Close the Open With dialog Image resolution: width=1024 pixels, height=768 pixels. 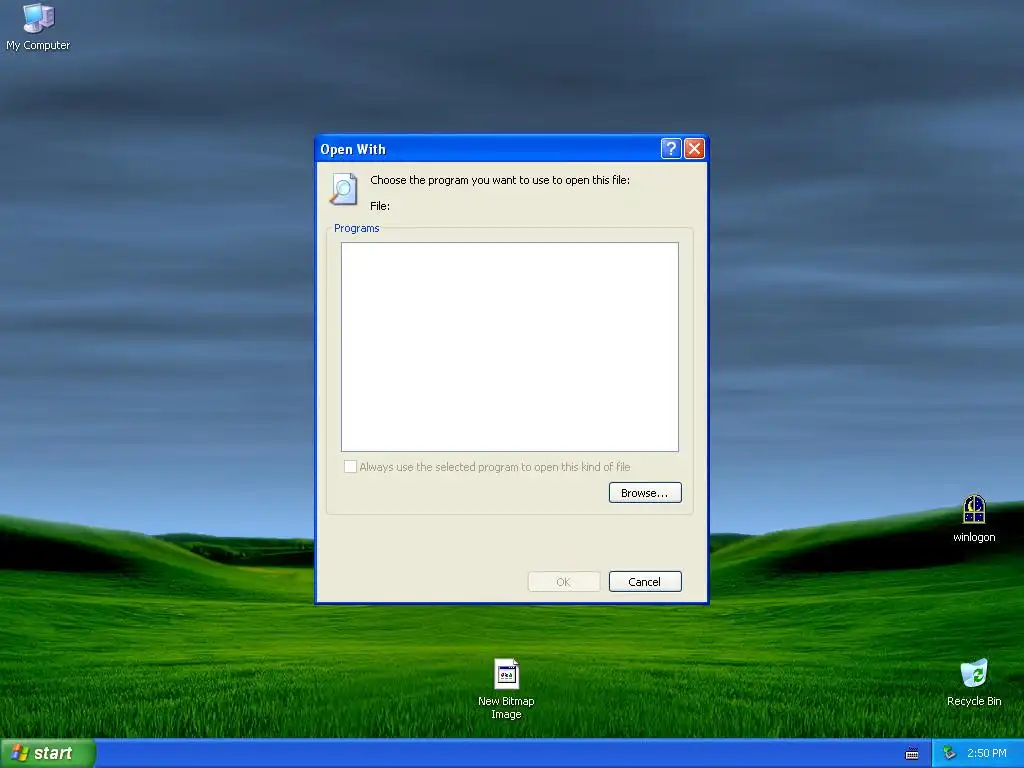(x=694, y=149)
